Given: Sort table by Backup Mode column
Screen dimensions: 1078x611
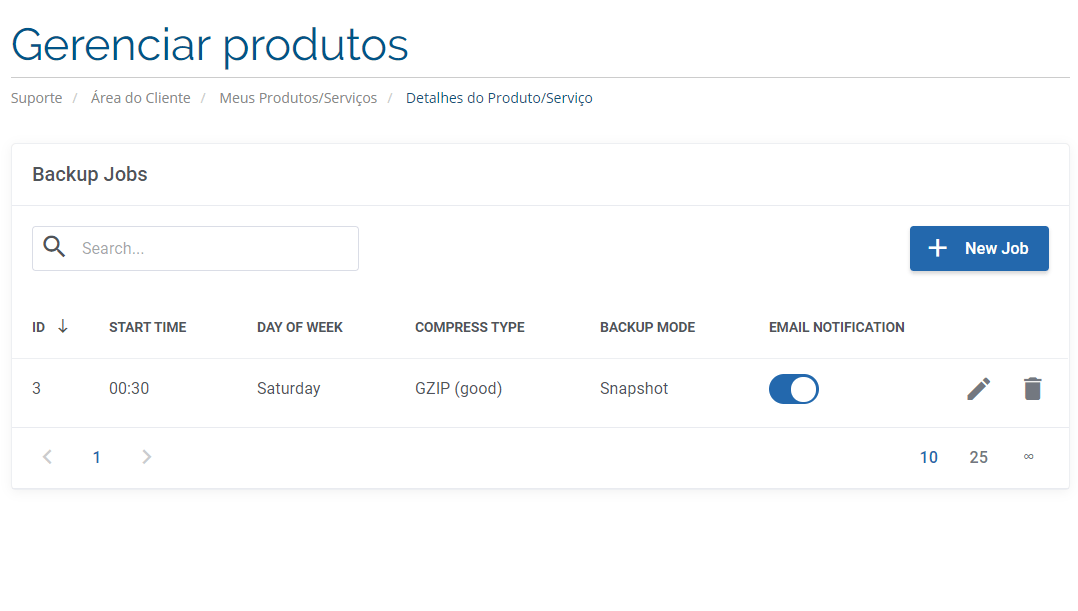Looking at the screenshot, I should [647, 327].
